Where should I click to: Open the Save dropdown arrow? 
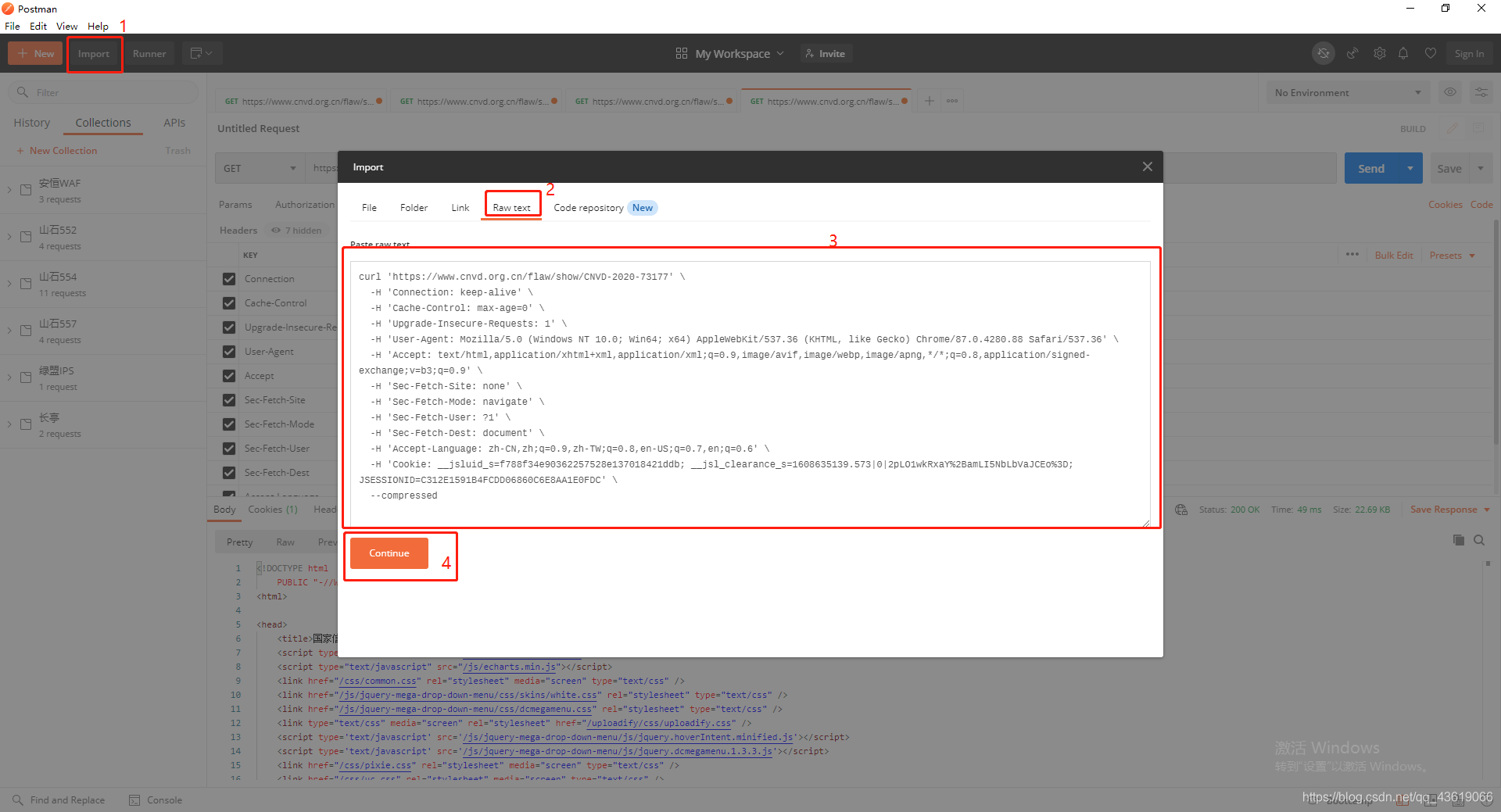click(1481, 169)
